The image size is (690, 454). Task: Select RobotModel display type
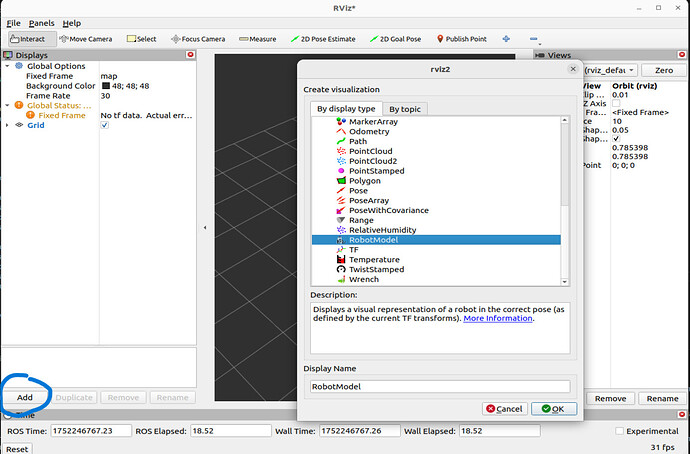click(436, 240)
